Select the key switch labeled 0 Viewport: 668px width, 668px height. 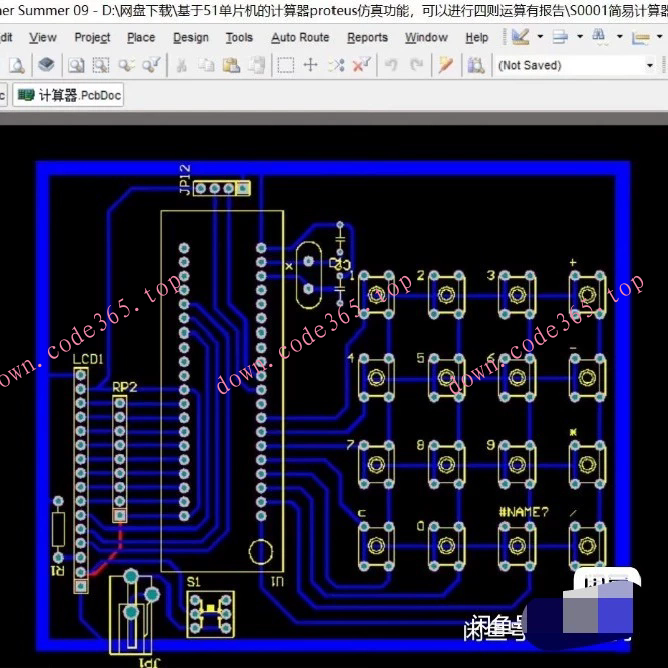(x=446, y=546)
